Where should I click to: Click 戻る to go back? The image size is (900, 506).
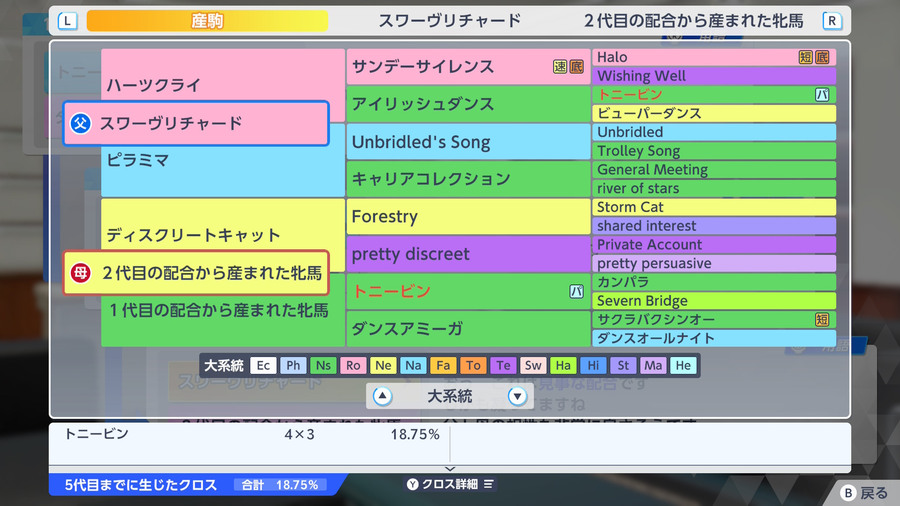864,493
